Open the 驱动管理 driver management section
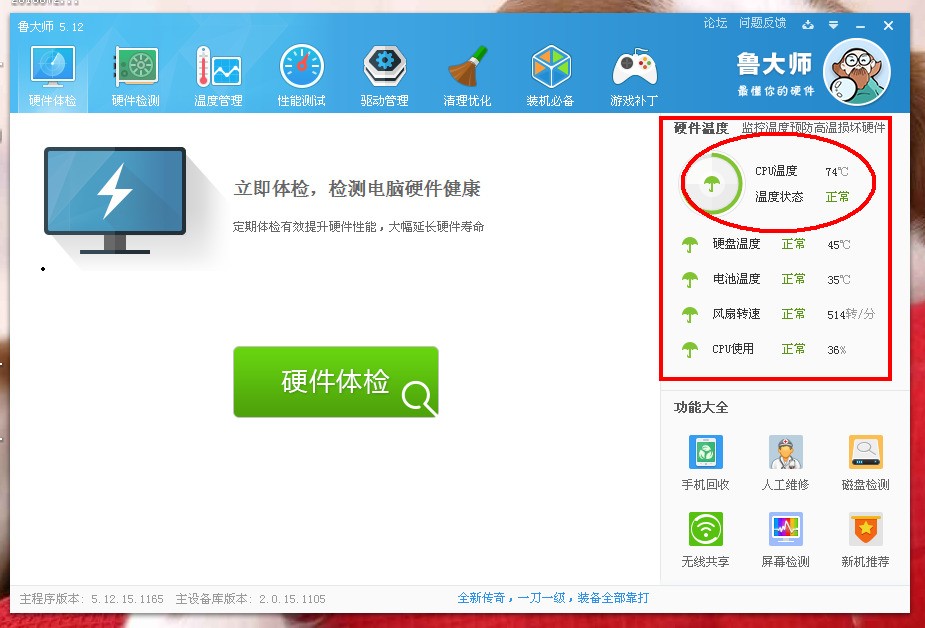This screenshot has width=925, height=628. [384, 77]
